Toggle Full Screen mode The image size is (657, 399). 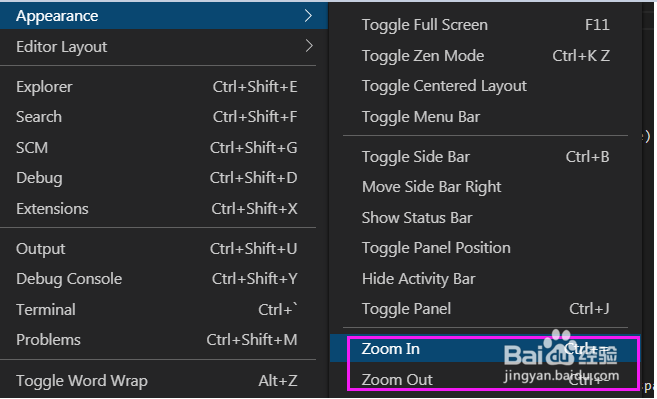coord(485,25)
